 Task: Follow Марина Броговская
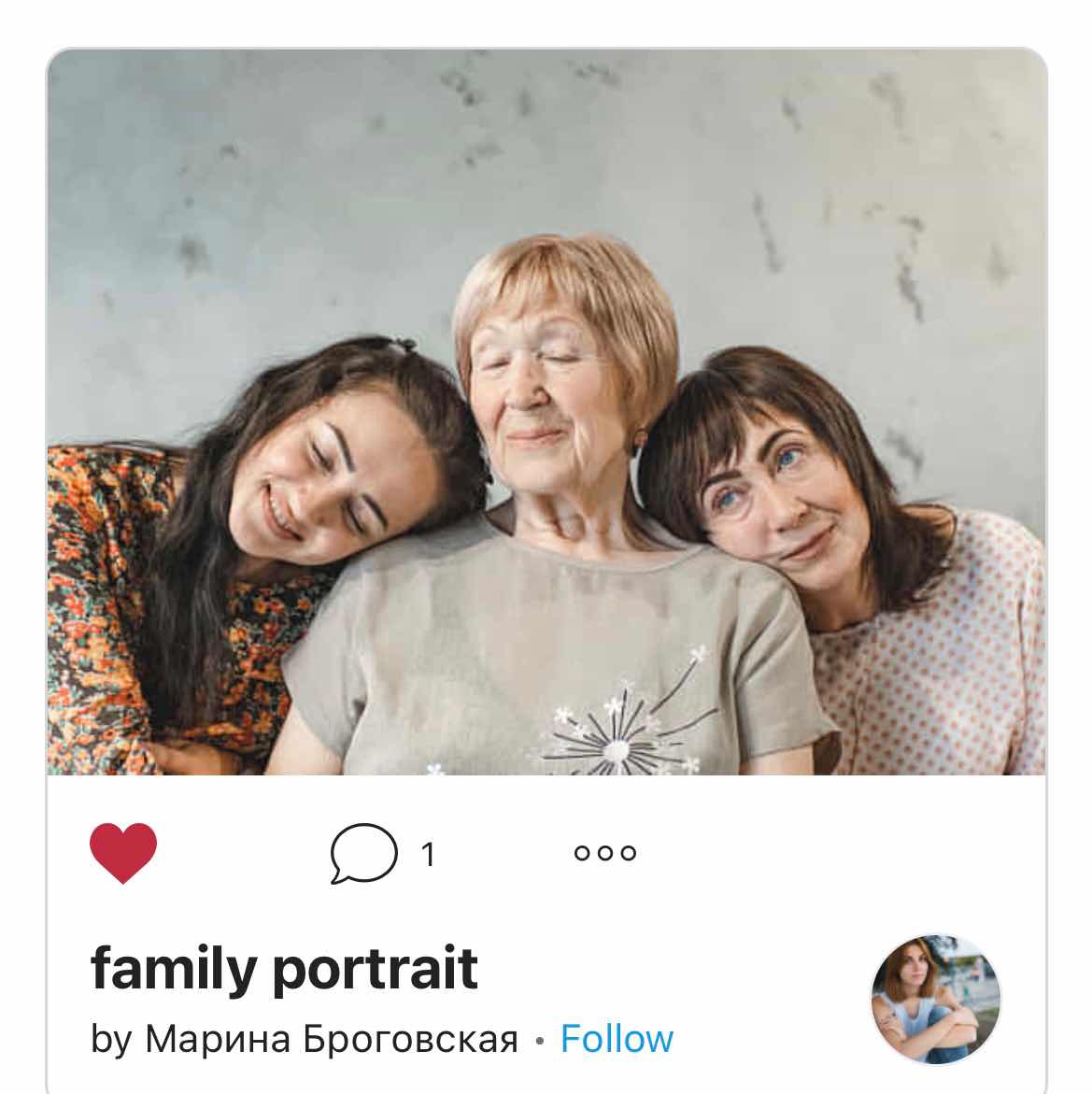(617, 1039)
